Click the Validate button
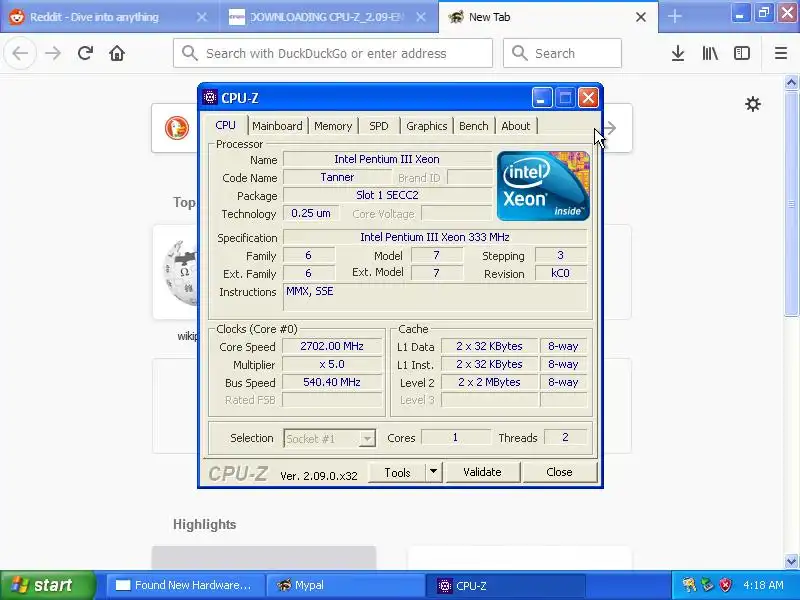The width and height of the screenshot is (800, 600). pos(482,472)
